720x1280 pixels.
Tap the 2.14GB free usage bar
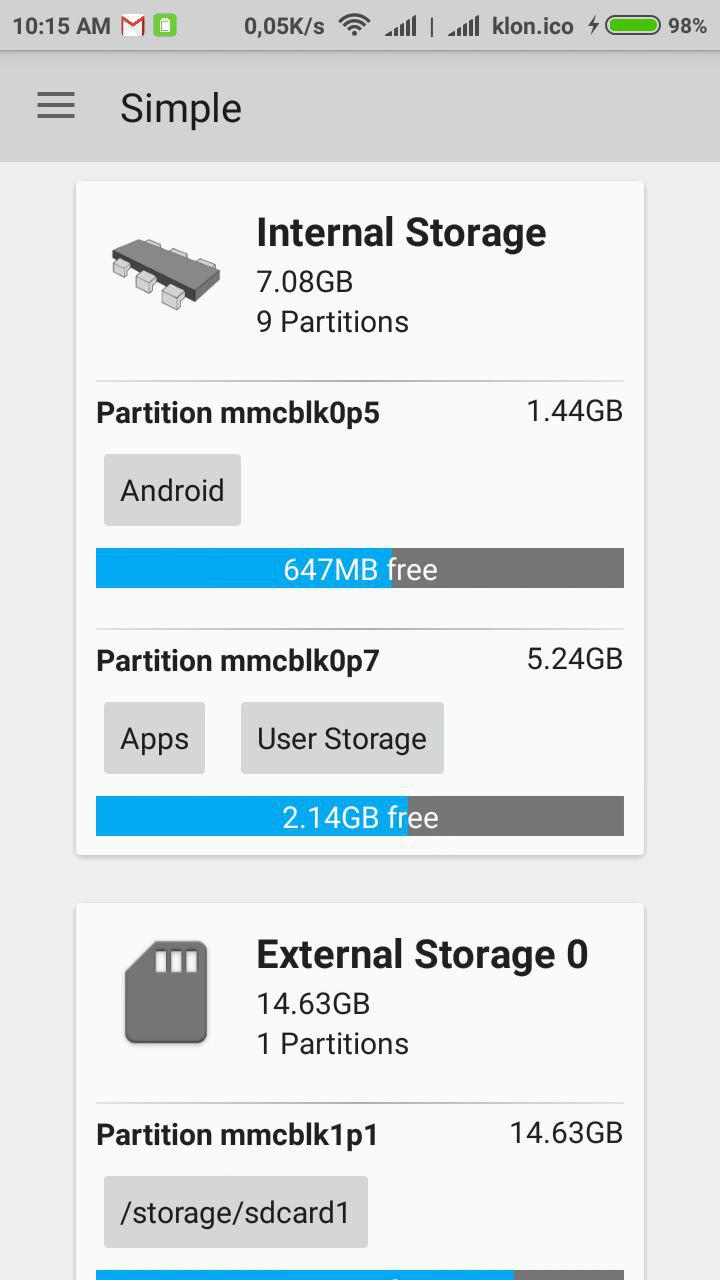tap(360, 816)
